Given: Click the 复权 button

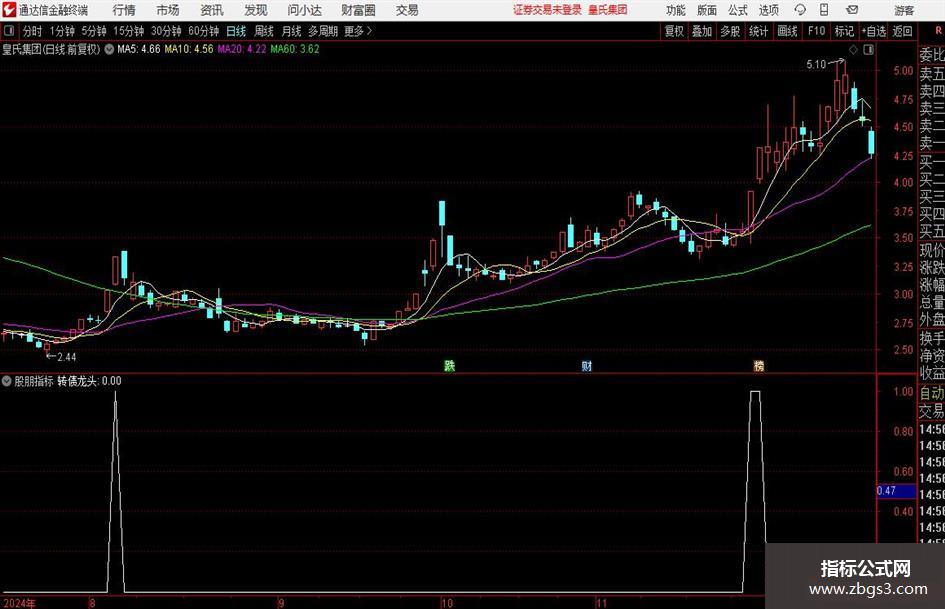Looking at the screenshot, I should tap(674, 31).
